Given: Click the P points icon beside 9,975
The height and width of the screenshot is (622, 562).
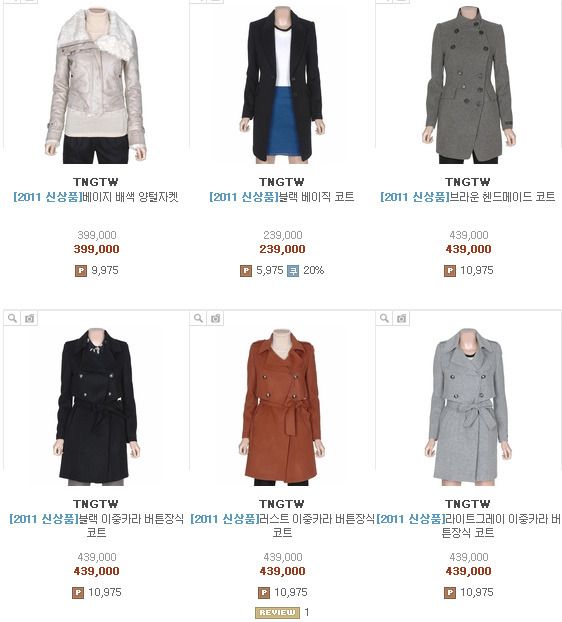Looking at the screenshot, I should (81, 271).
